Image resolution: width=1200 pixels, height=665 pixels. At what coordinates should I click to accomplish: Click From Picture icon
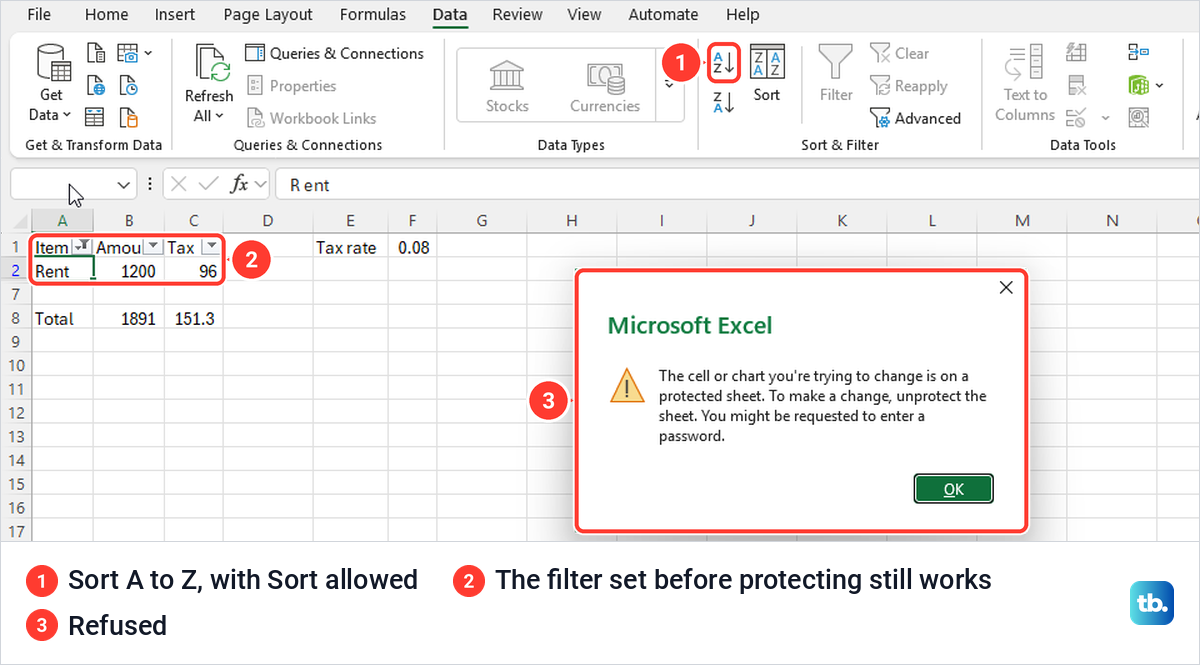point(127,53)
